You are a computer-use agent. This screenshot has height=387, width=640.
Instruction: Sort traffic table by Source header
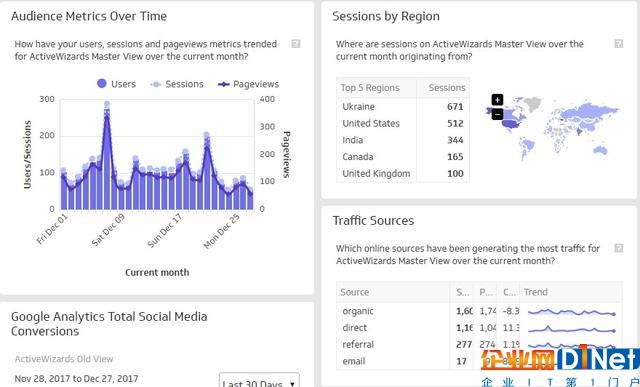(394, 292)
